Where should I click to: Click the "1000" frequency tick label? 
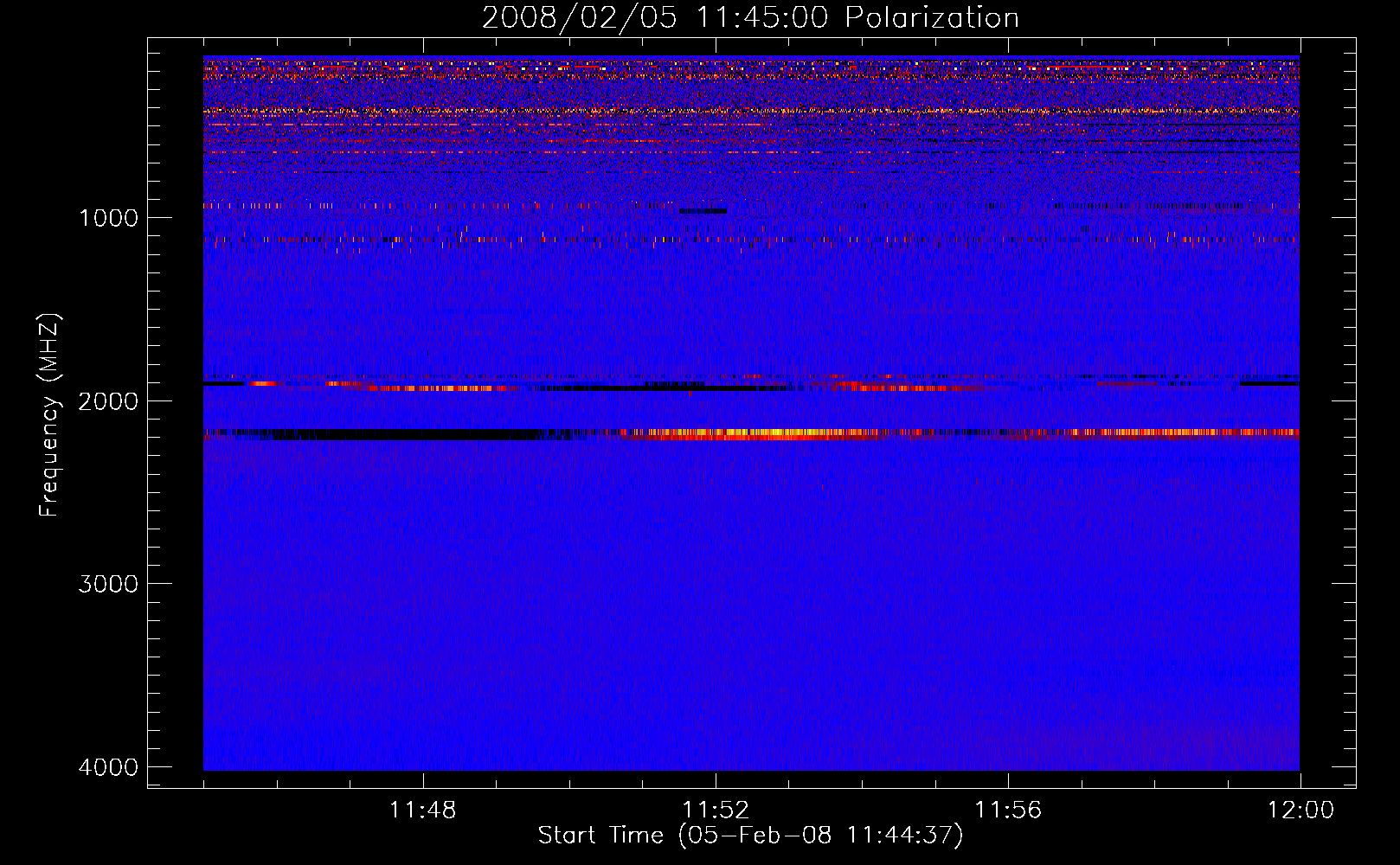coord(108,217)
